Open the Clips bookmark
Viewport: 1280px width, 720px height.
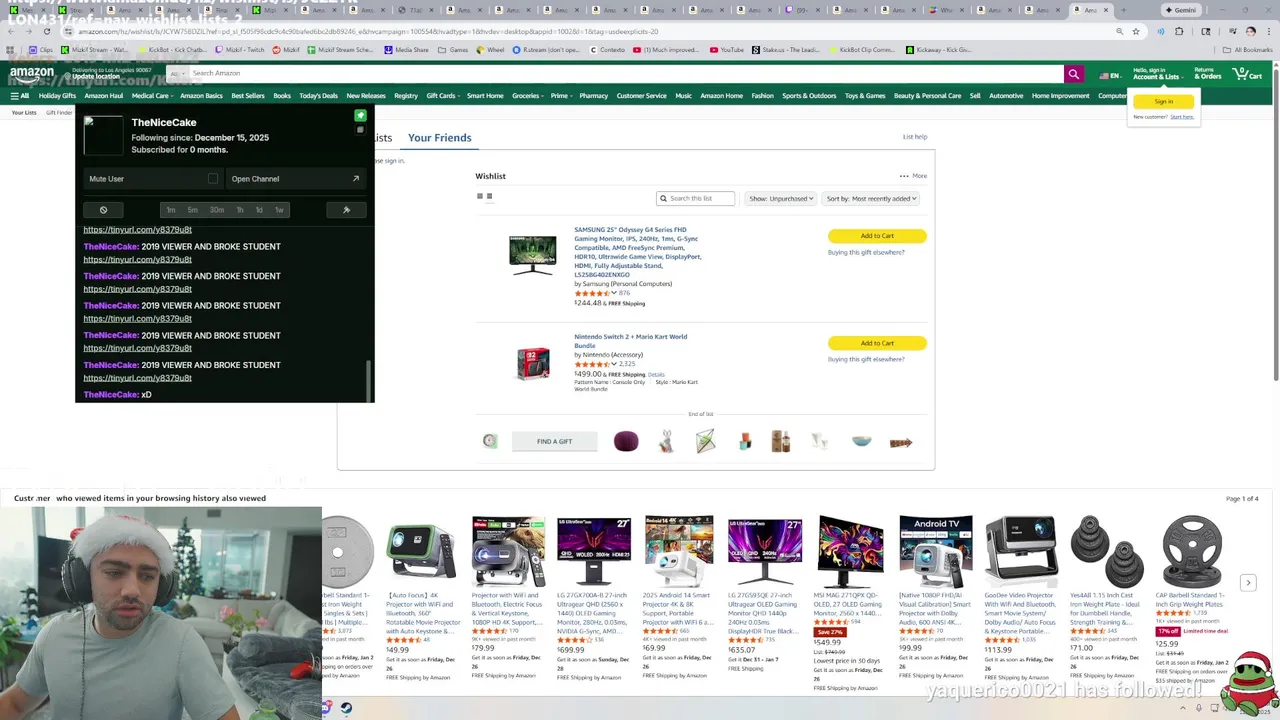tap(40, 50)
